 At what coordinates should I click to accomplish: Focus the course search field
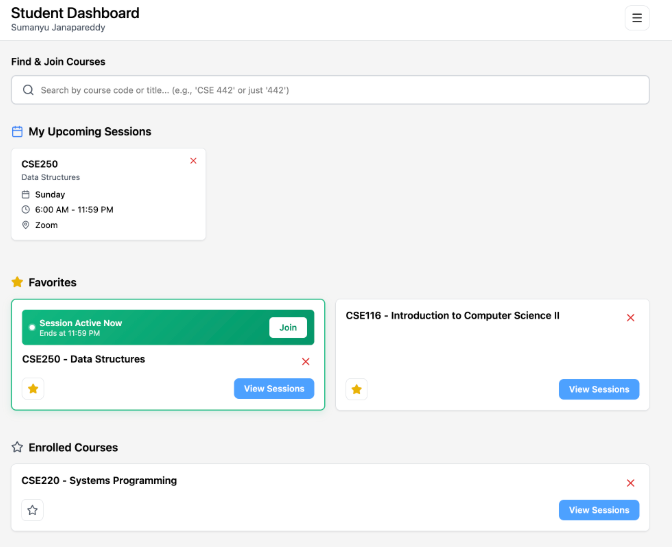coord(330,90)
